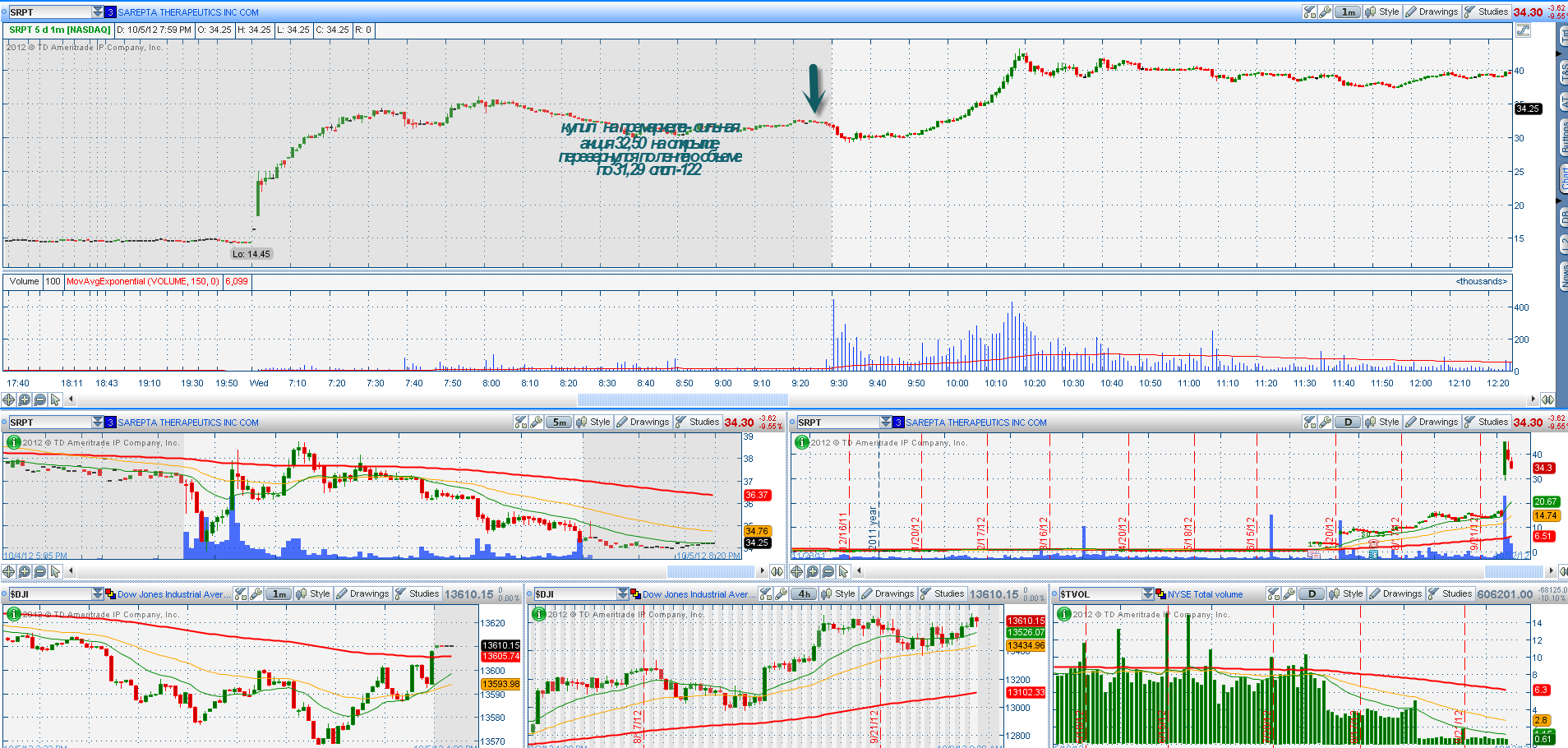The image size is (1568, 748).
Task: Click the Volume study label
Action: (x=24, y=281)
